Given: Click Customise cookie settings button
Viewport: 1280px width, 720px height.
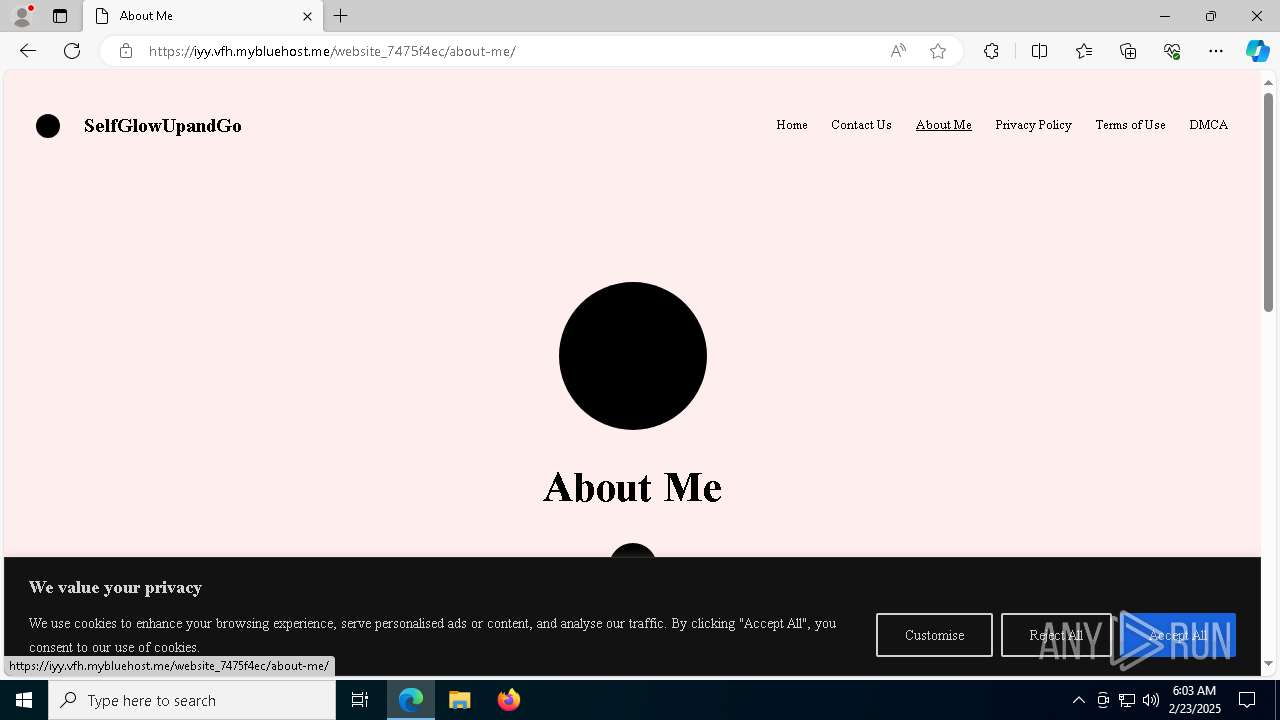Looking at the screenshot, I should click(934, 635).
